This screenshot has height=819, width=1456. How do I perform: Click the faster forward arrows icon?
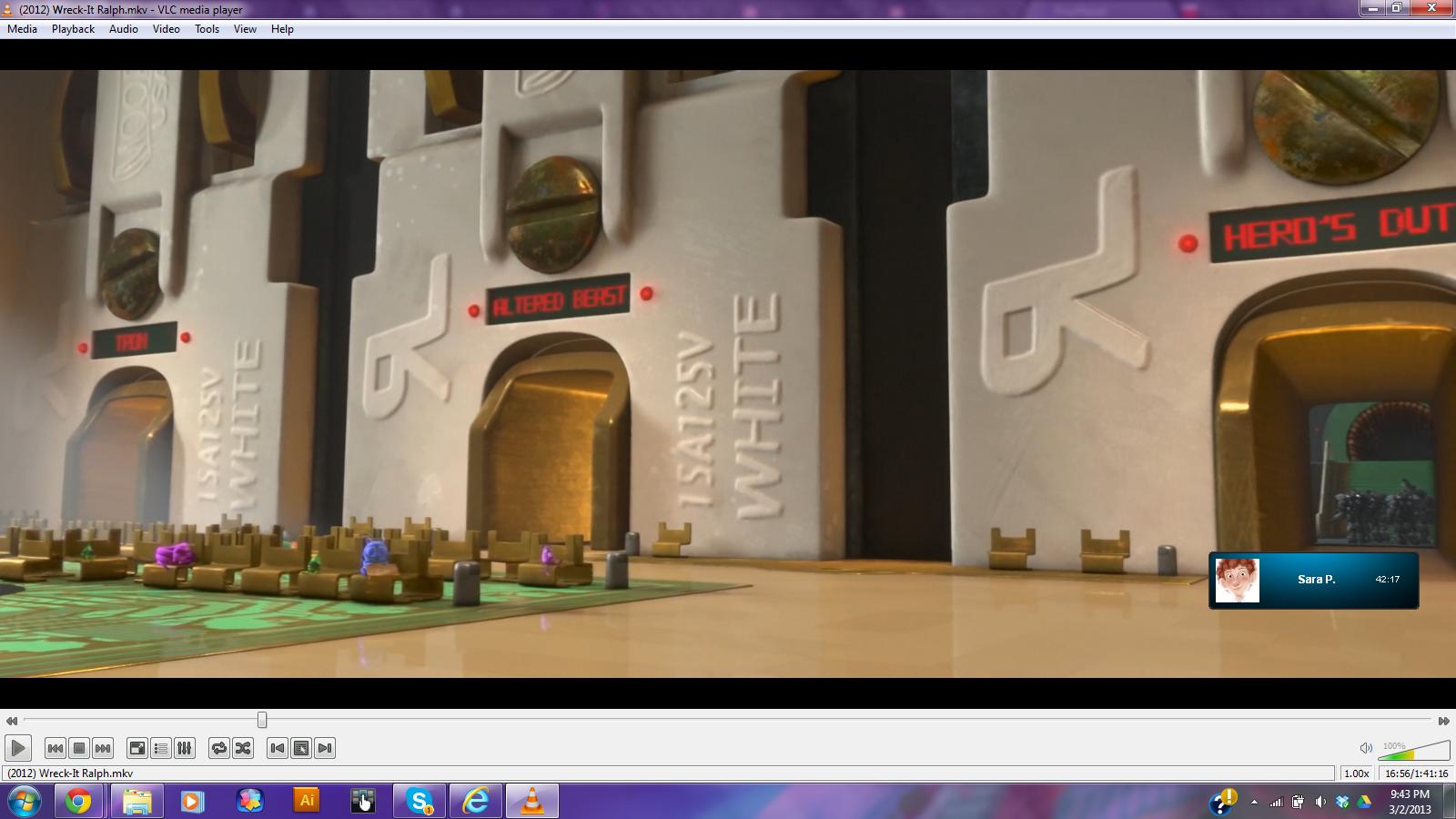[1443, 721]
